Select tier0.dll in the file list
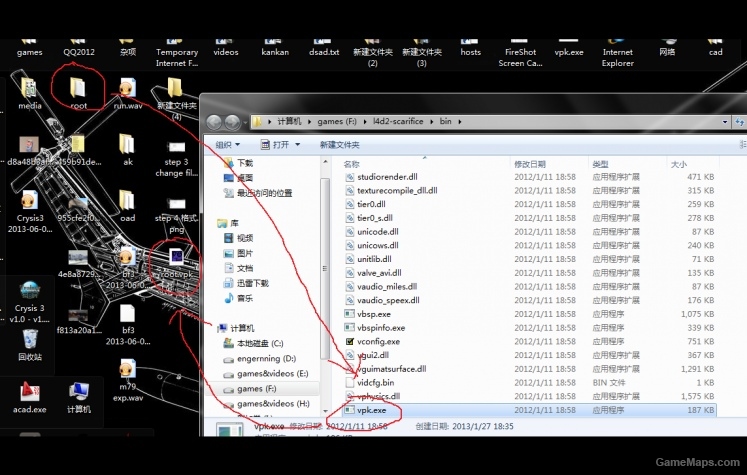 pyautogui.click(x=529, y=204)
